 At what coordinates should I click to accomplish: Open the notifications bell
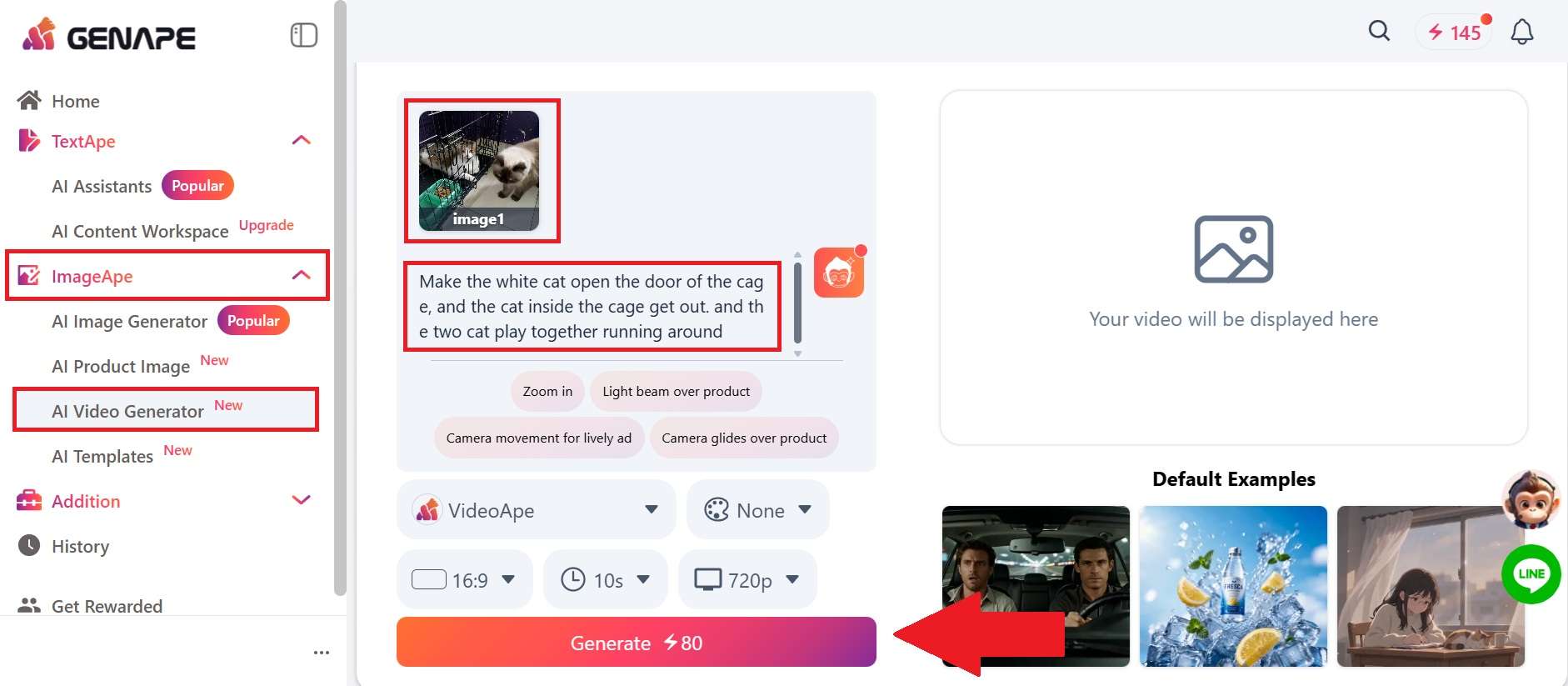(1522, 32)
